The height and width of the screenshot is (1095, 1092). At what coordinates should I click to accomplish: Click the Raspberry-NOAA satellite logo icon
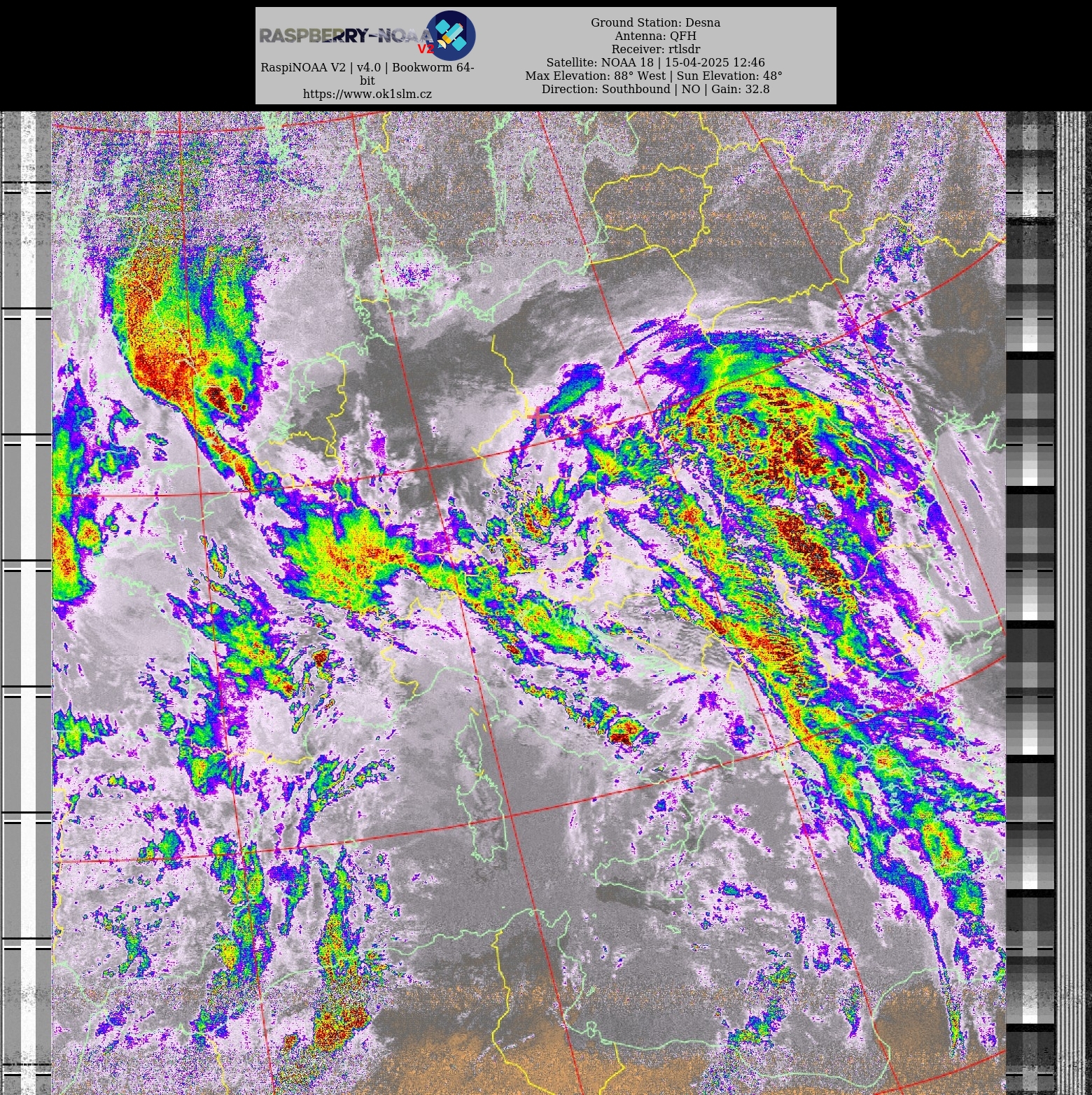pos(451,35)
